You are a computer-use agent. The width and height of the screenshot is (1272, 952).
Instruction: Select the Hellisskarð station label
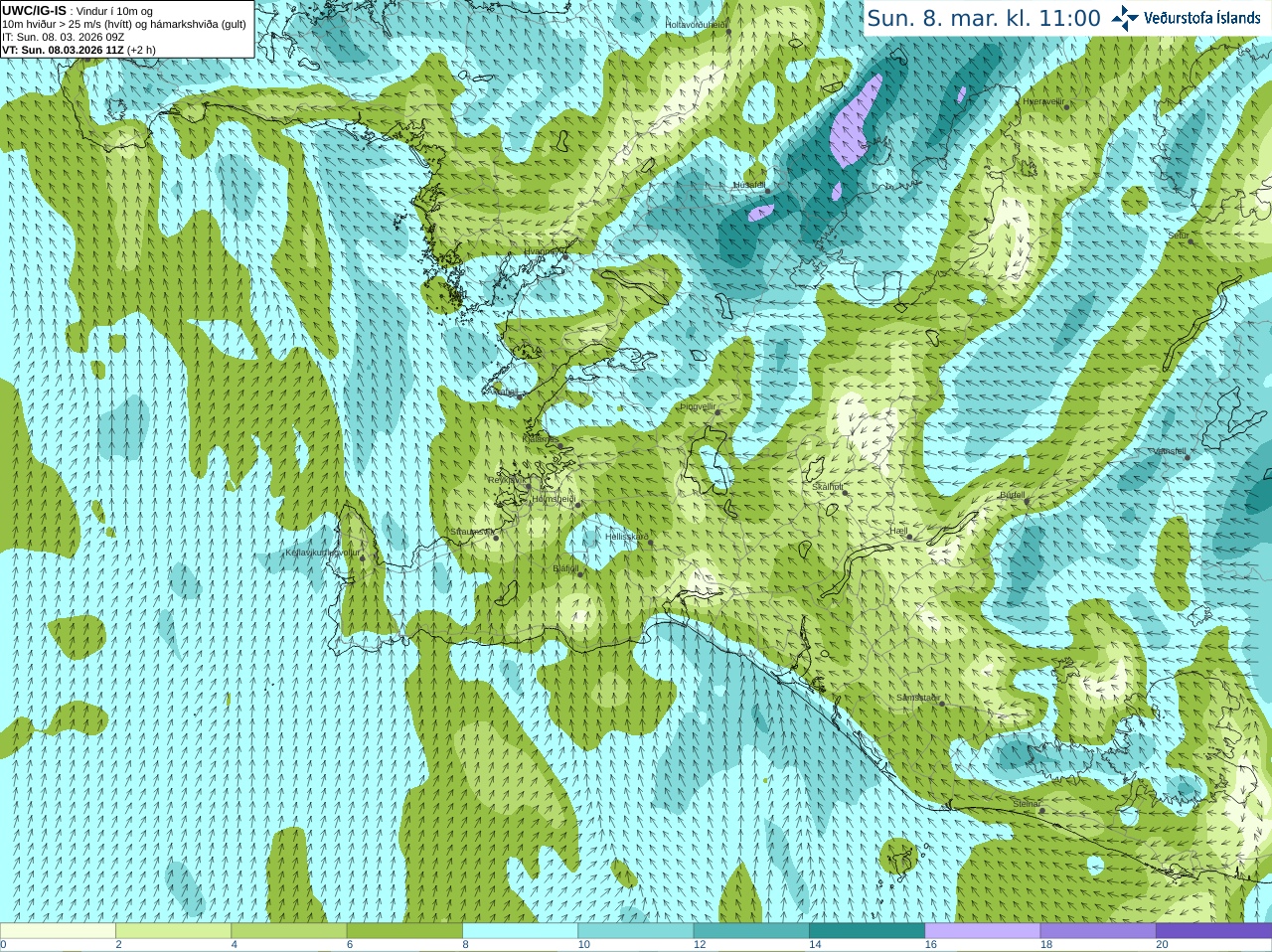click(x=627, y=537)
